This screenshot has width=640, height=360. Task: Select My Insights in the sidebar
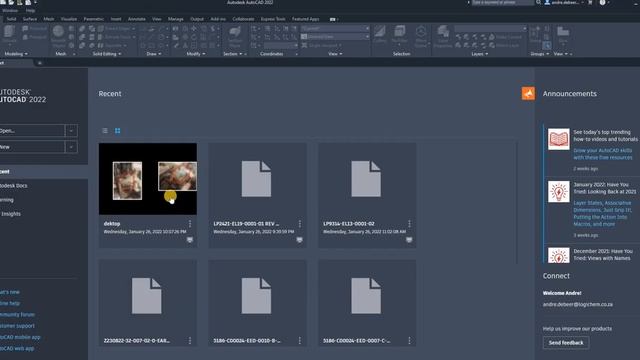tap(10, 214)
